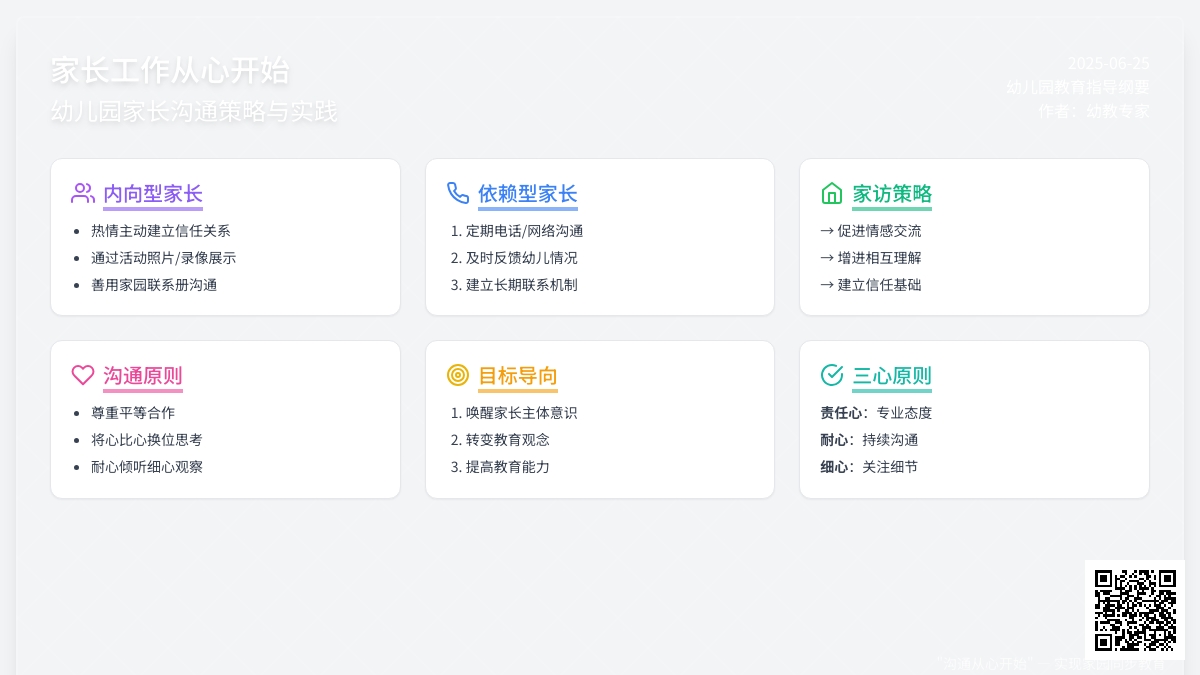Click the bullet 将心比心换位思考
1200x675 pixels.
click(x=147, y=439)
